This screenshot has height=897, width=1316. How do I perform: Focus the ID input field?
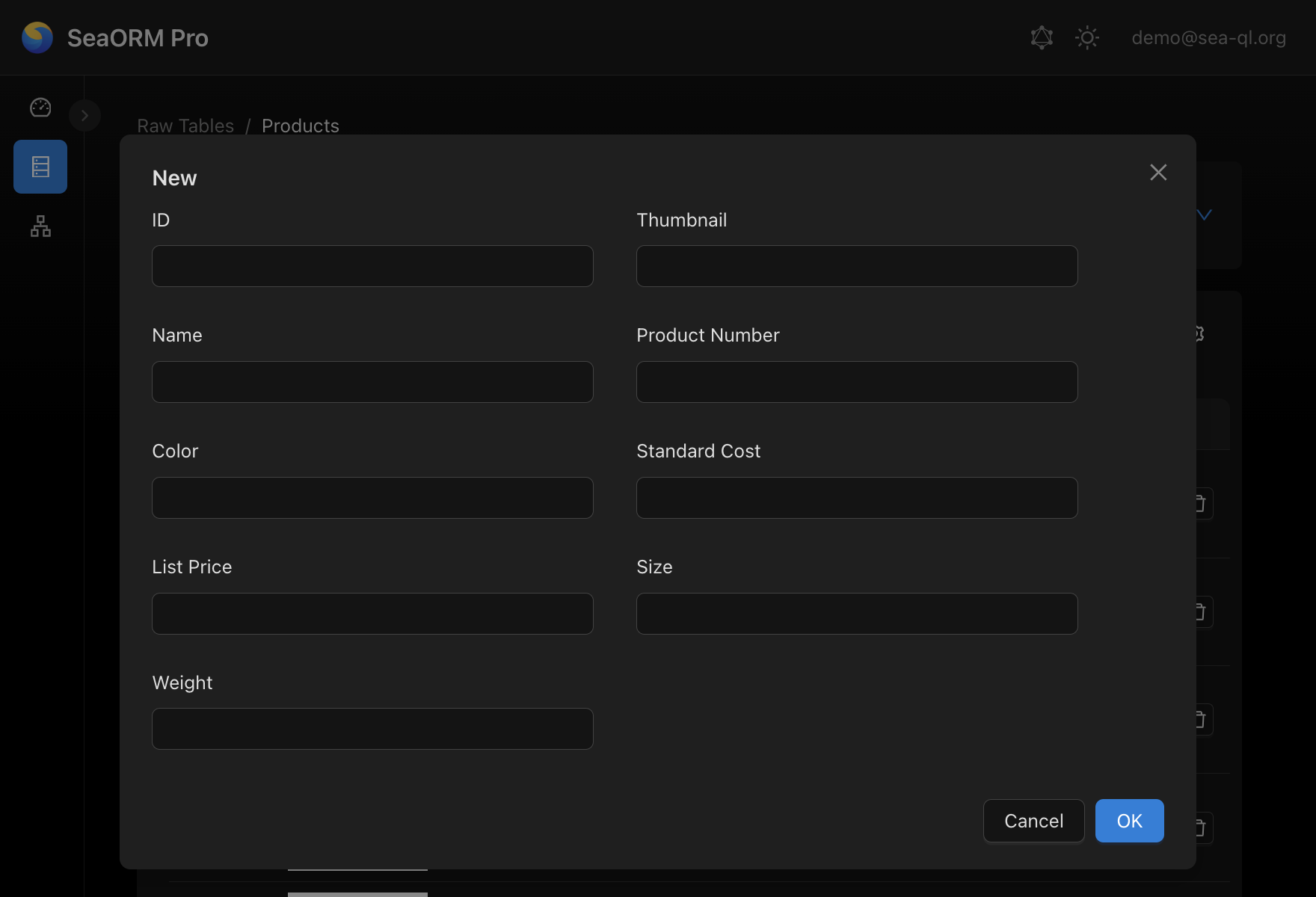(372, 266)
